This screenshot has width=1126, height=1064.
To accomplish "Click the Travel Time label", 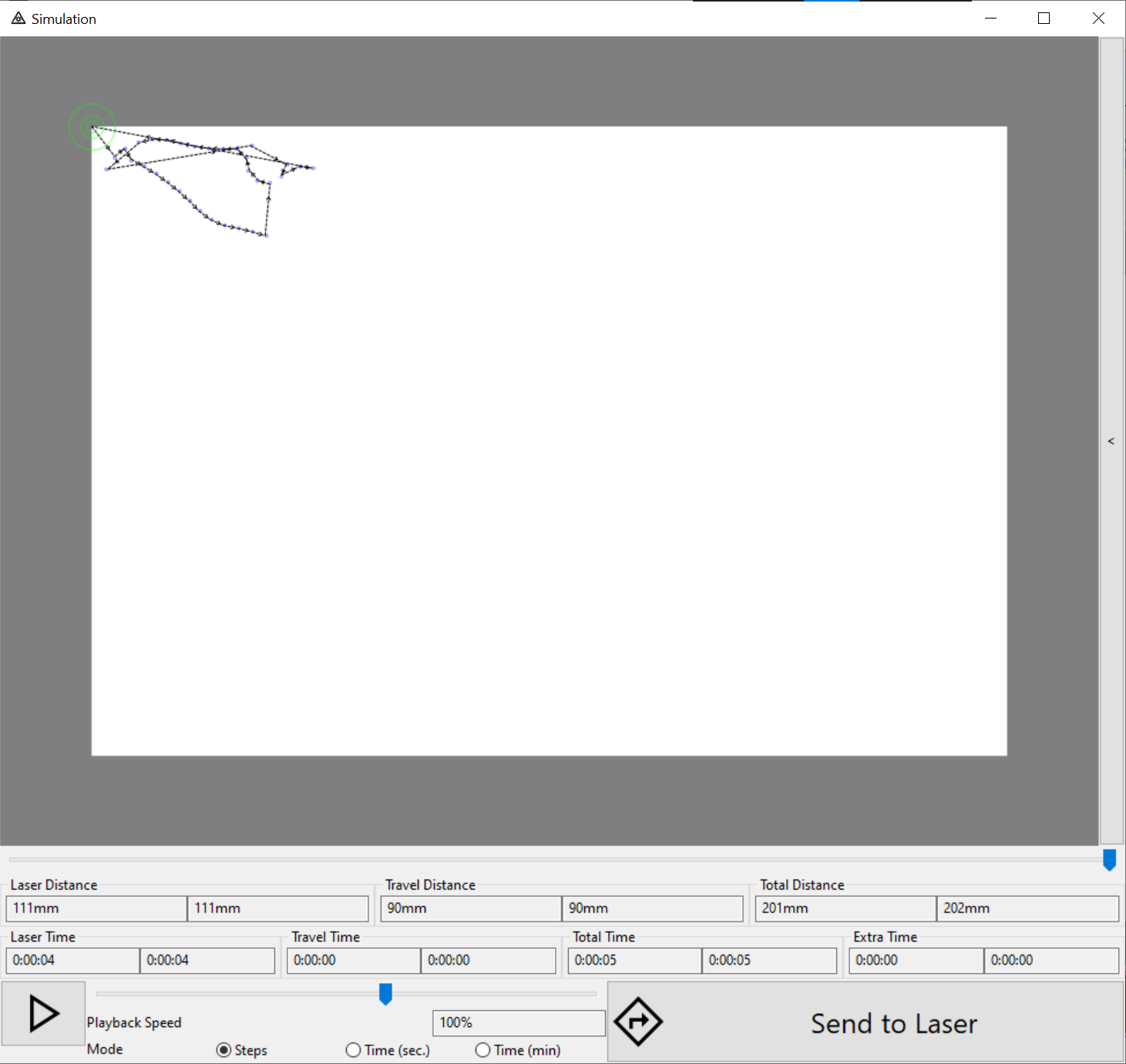I will click(x=326, y=937).
